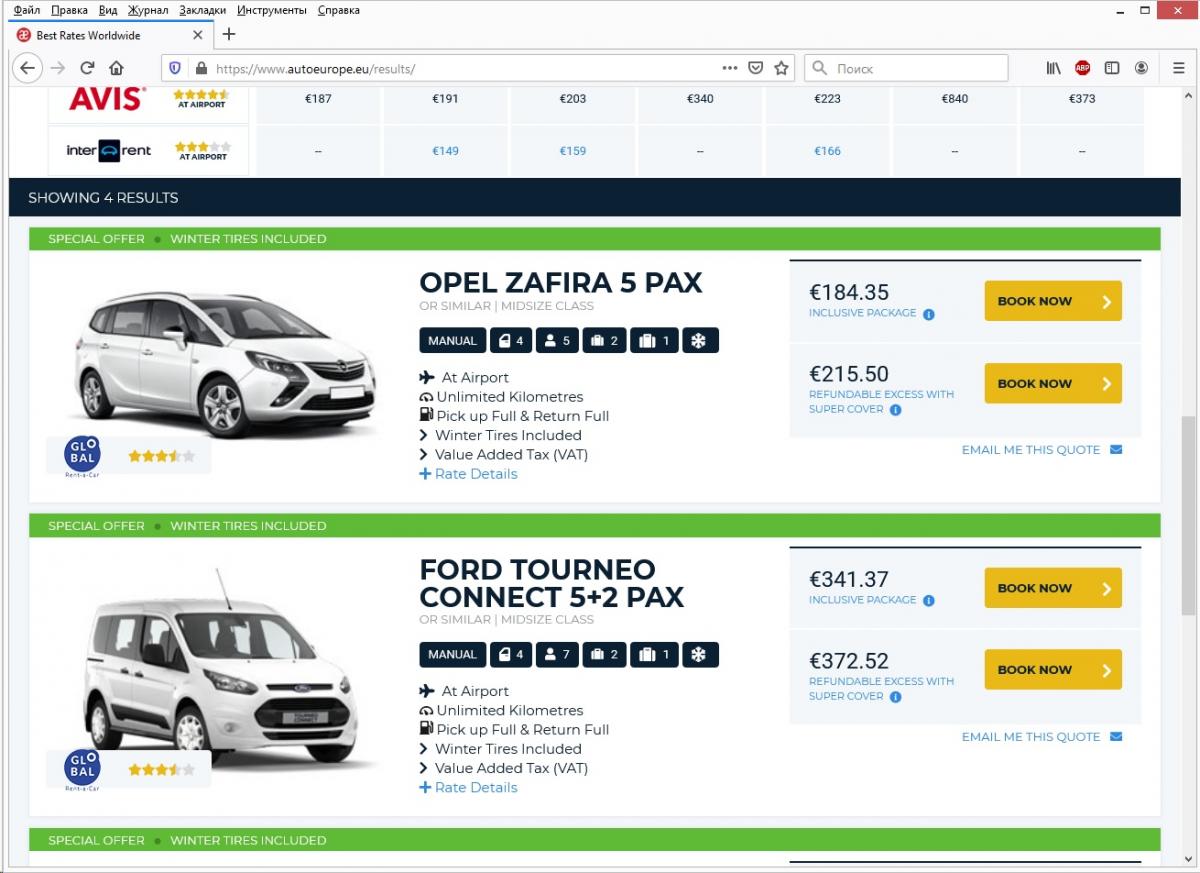Screen dimensions: 1200x873
Task: Select the InterRent €149 rate
Action: pyautogui.click(x=445, y=151)
